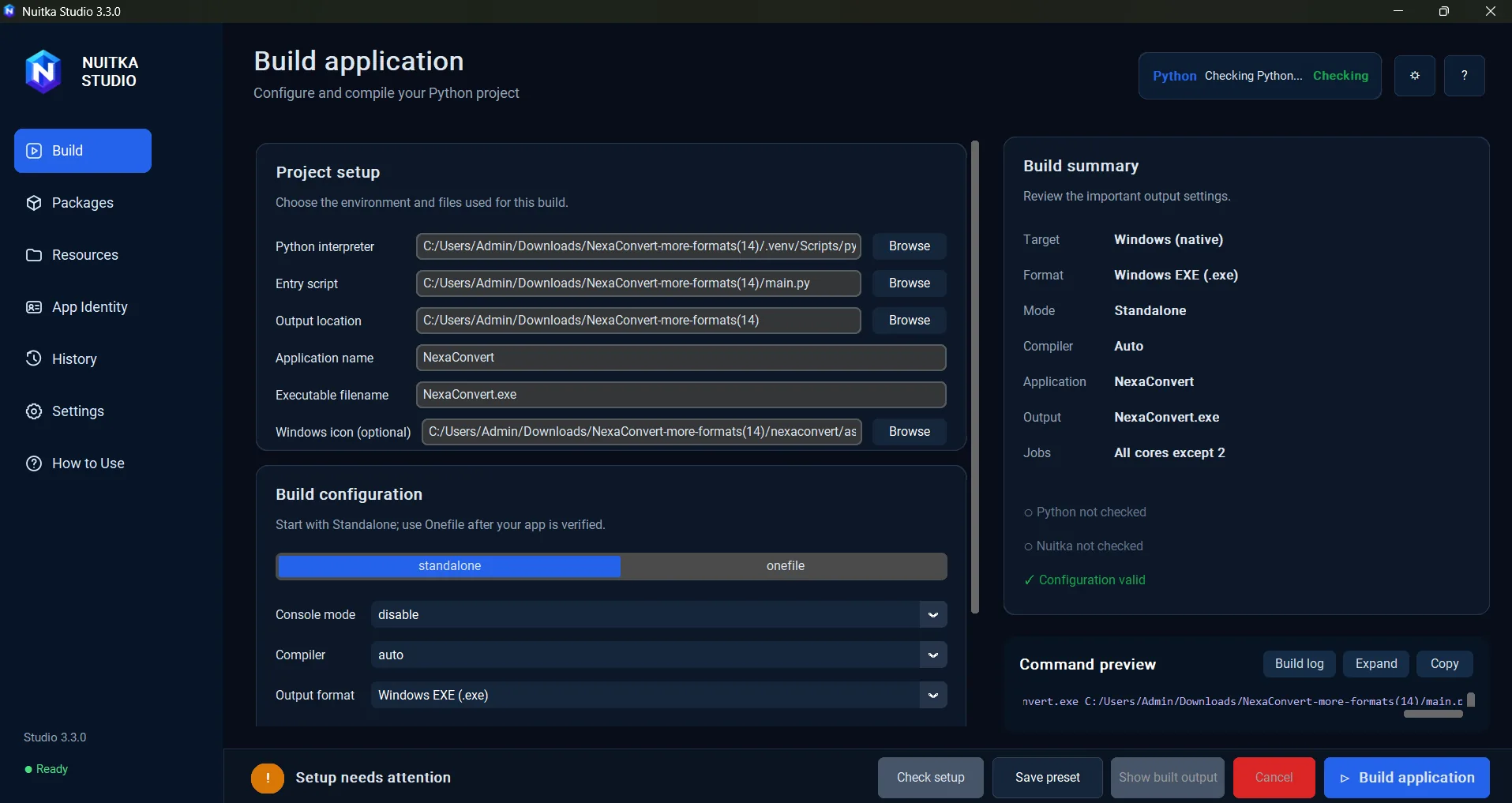Switch to onefile build mode
The height and width of the screenshot is (803, 1512).
[x=785, y=566]
